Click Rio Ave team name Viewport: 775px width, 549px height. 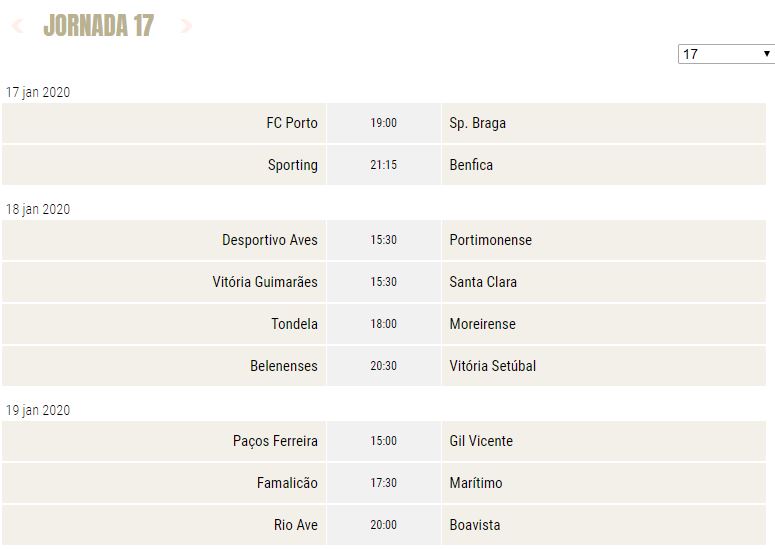[x=296, y=525]
